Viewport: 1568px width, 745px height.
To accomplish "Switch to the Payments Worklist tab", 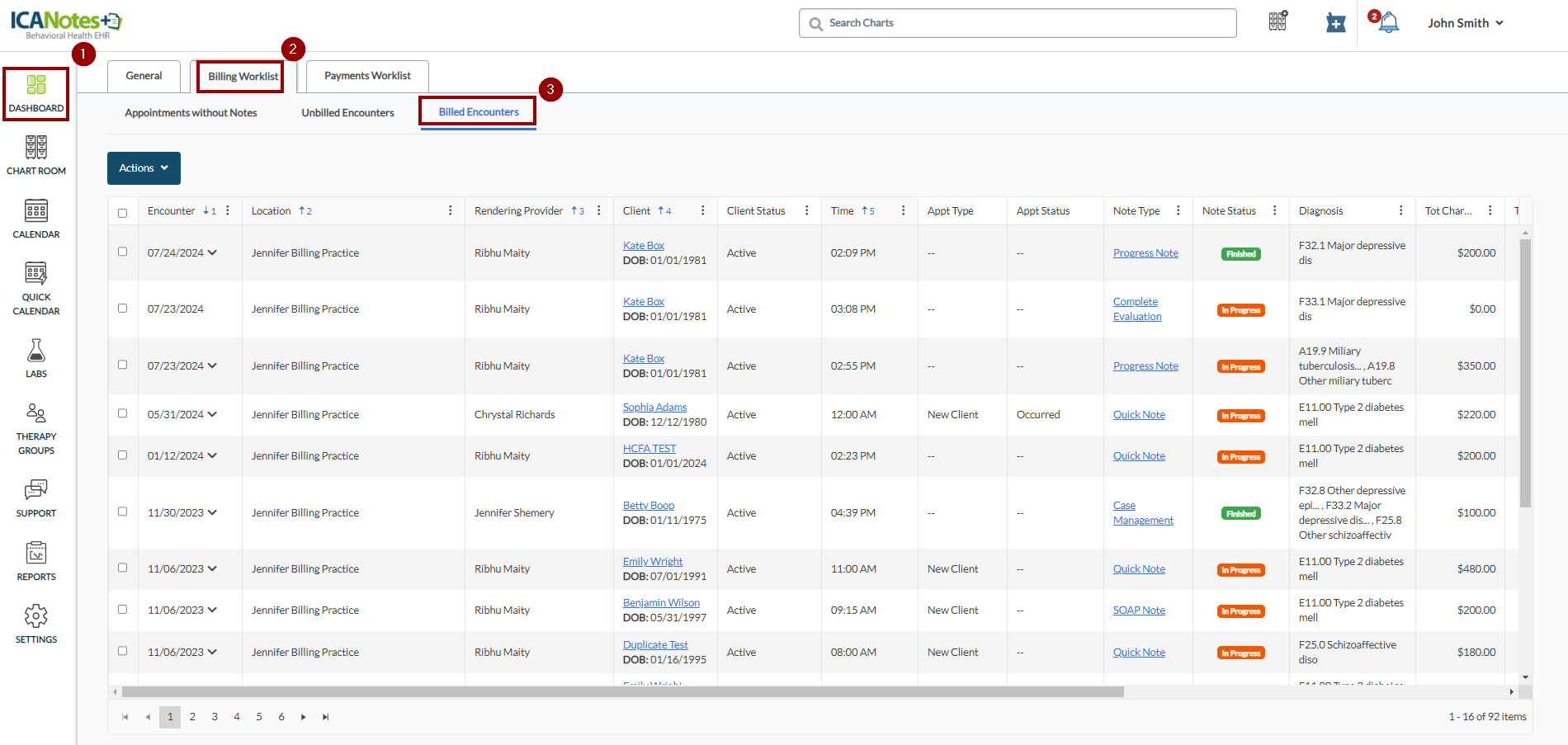I will pos(367,76).
